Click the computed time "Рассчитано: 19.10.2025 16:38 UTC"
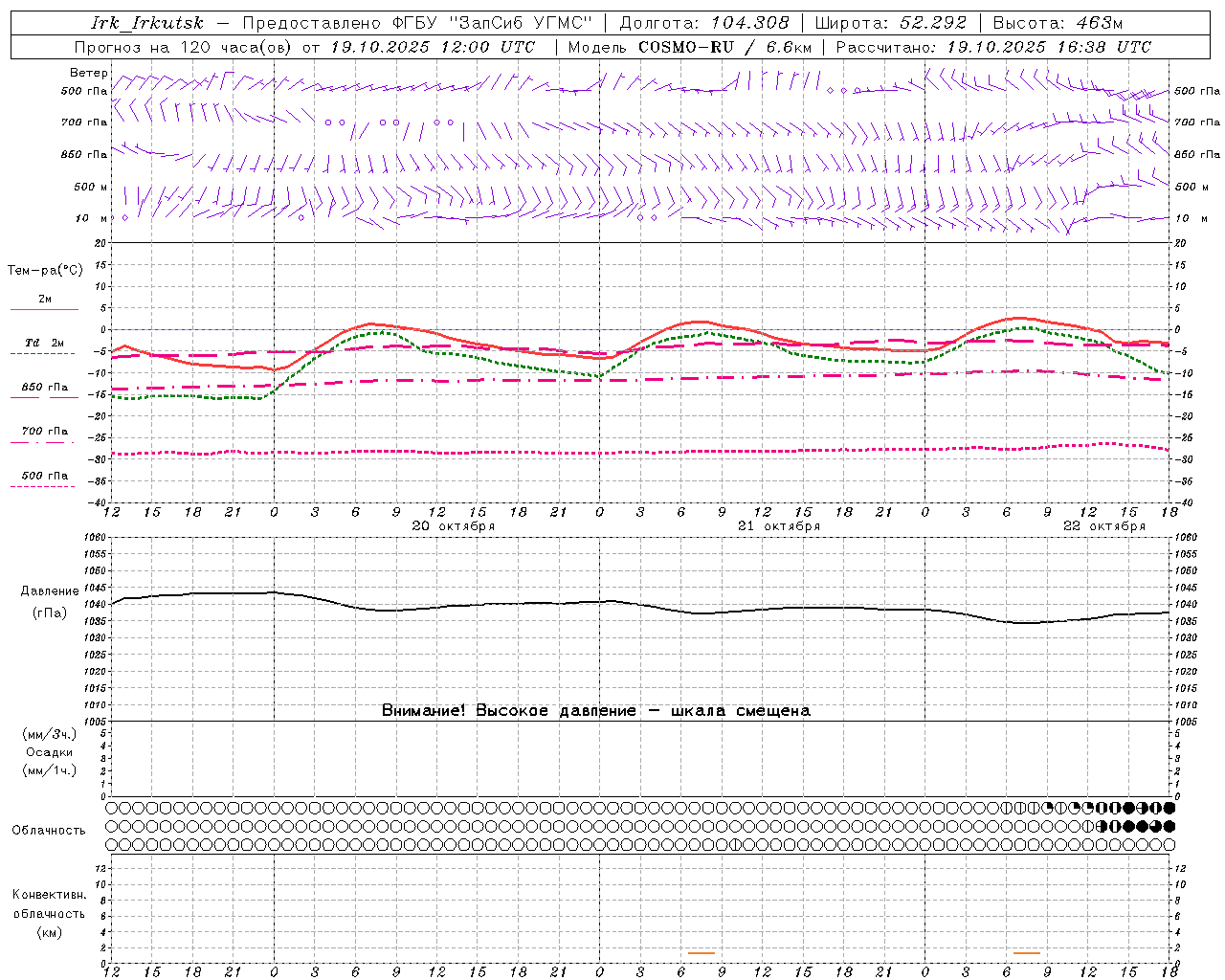 (x=993, y=47)
